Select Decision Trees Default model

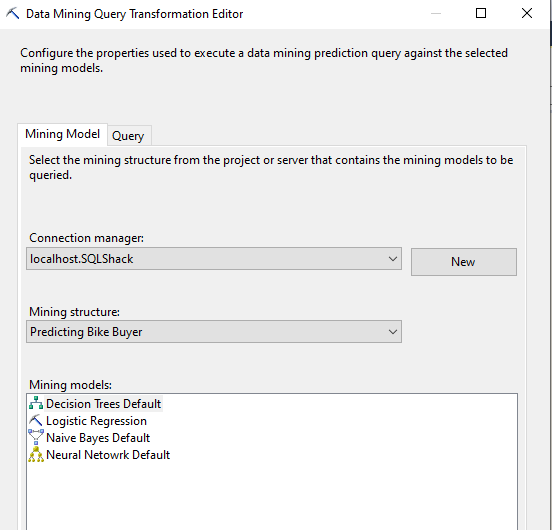click(x=104, y=404)
